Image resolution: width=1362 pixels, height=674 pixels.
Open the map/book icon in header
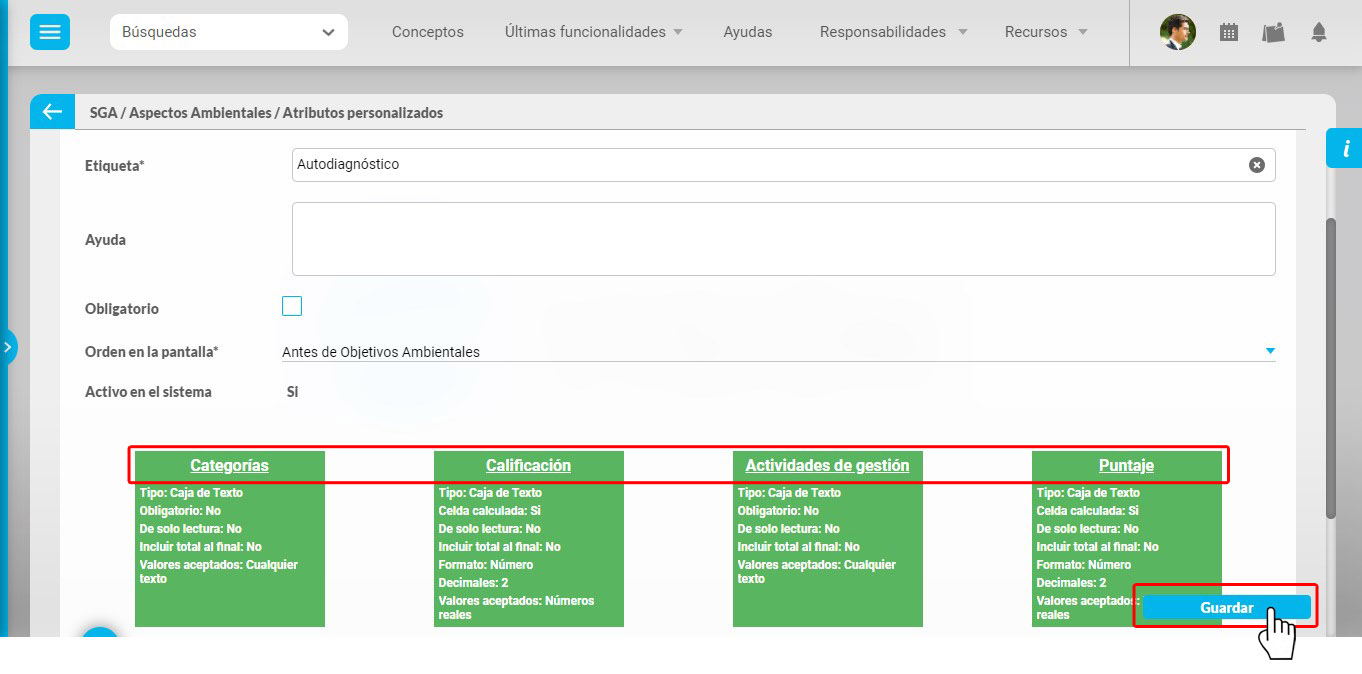click(x=1273, y=32)
